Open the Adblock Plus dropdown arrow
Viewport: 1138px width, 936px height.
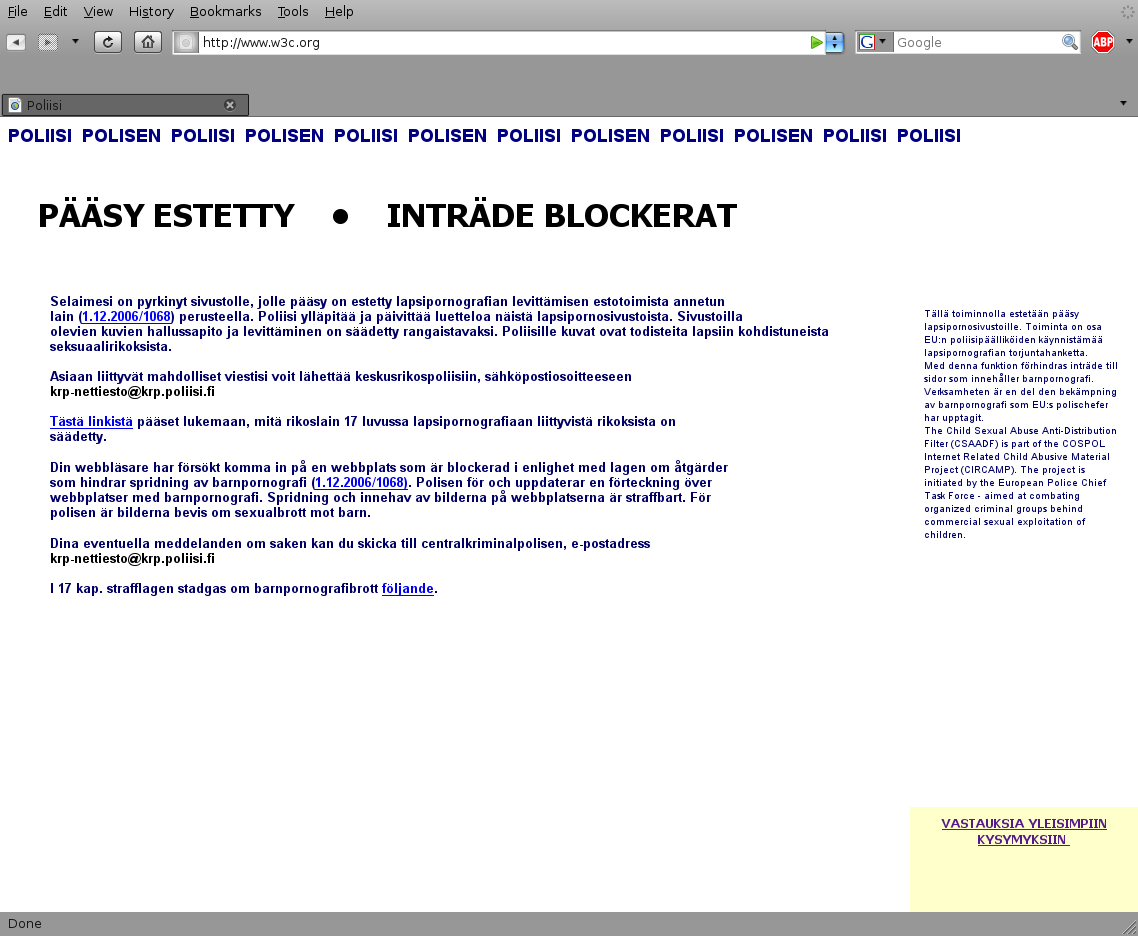pyautogui.click(x=1129, y=42)
